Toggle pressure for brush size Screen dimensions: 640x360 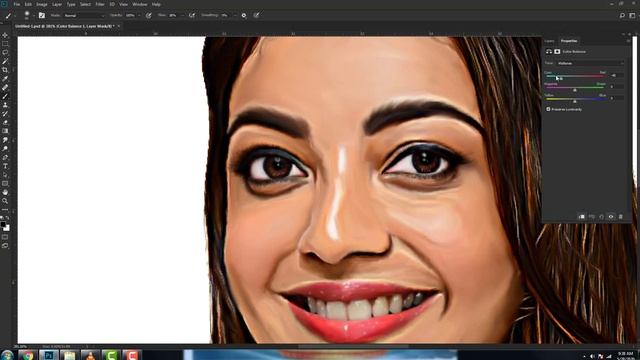(256, 16)
